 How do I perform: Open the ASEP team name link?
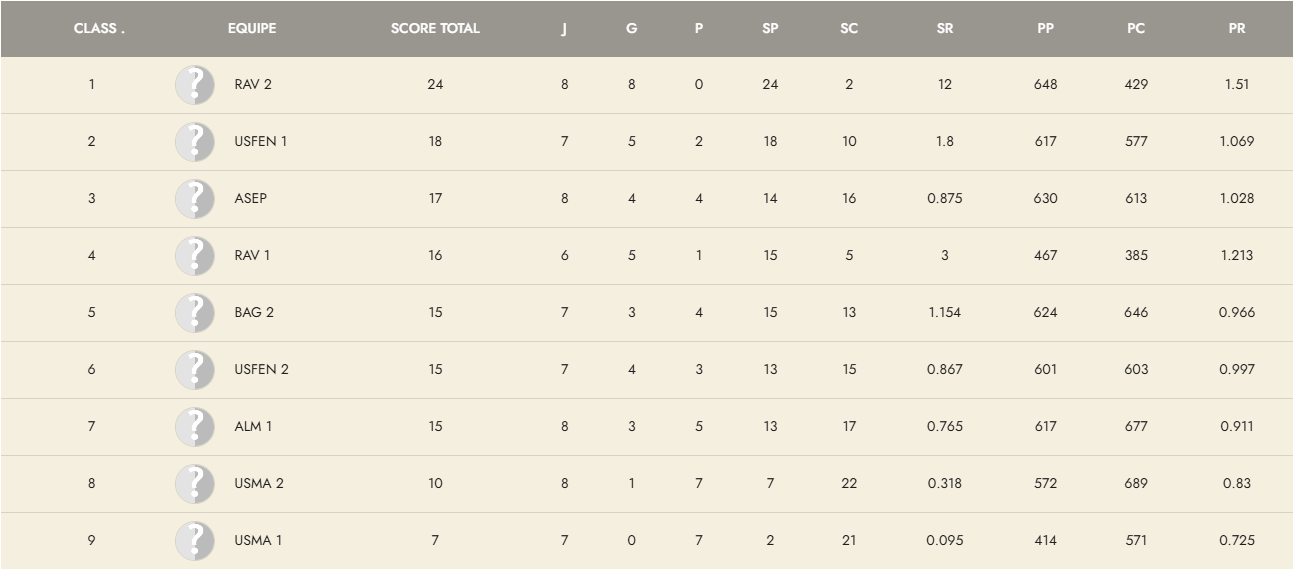click(251, 199)
